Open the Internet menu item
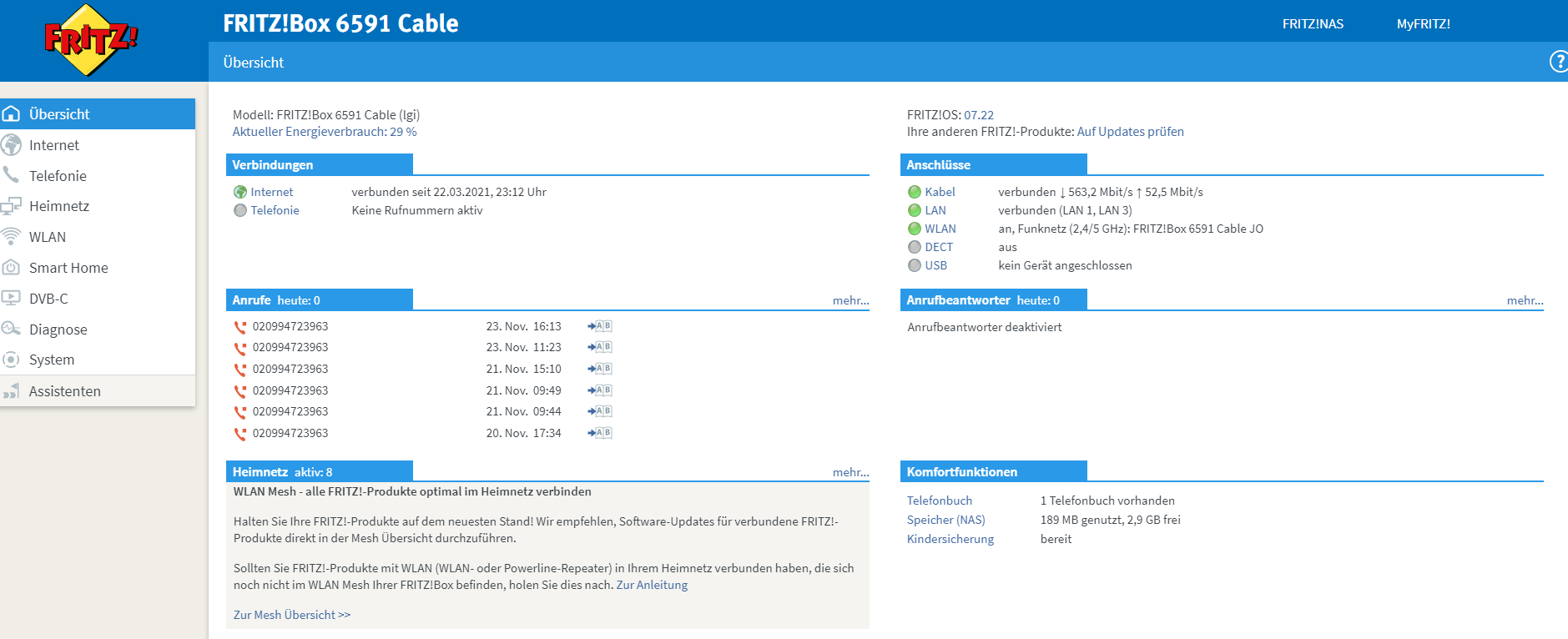The width and height of the screenshot is (1568, 639). coord(98,144)
